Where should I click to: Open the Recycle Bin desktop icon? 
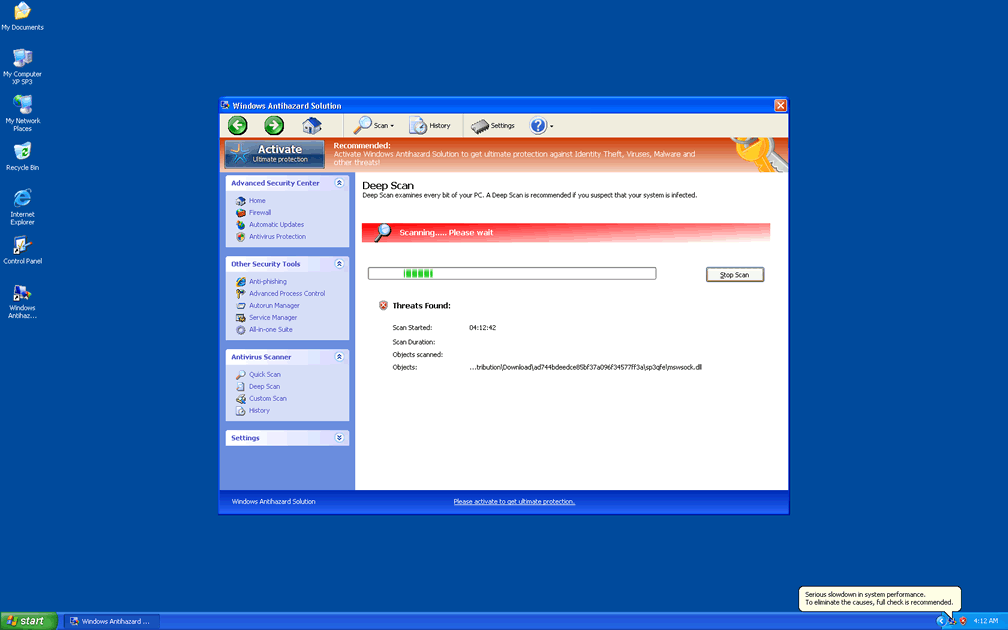(x=22, y=156)
